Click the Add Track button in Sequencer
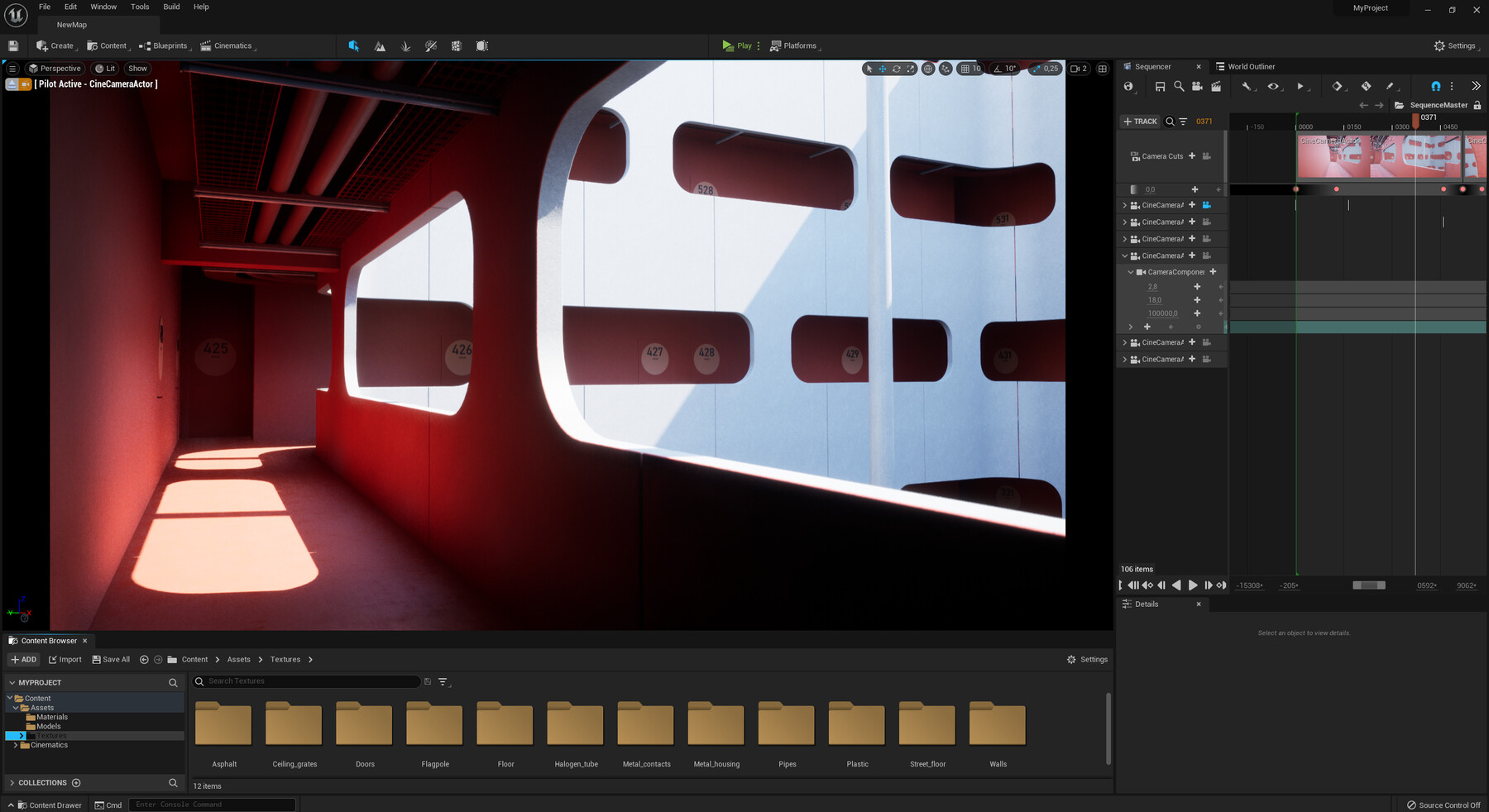The image size is (1489, 812). (1141, 121)
